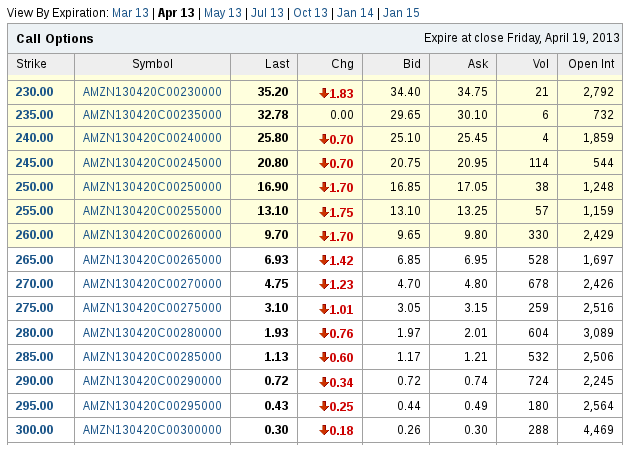Select strike 275.00

[x=34, y=308]
